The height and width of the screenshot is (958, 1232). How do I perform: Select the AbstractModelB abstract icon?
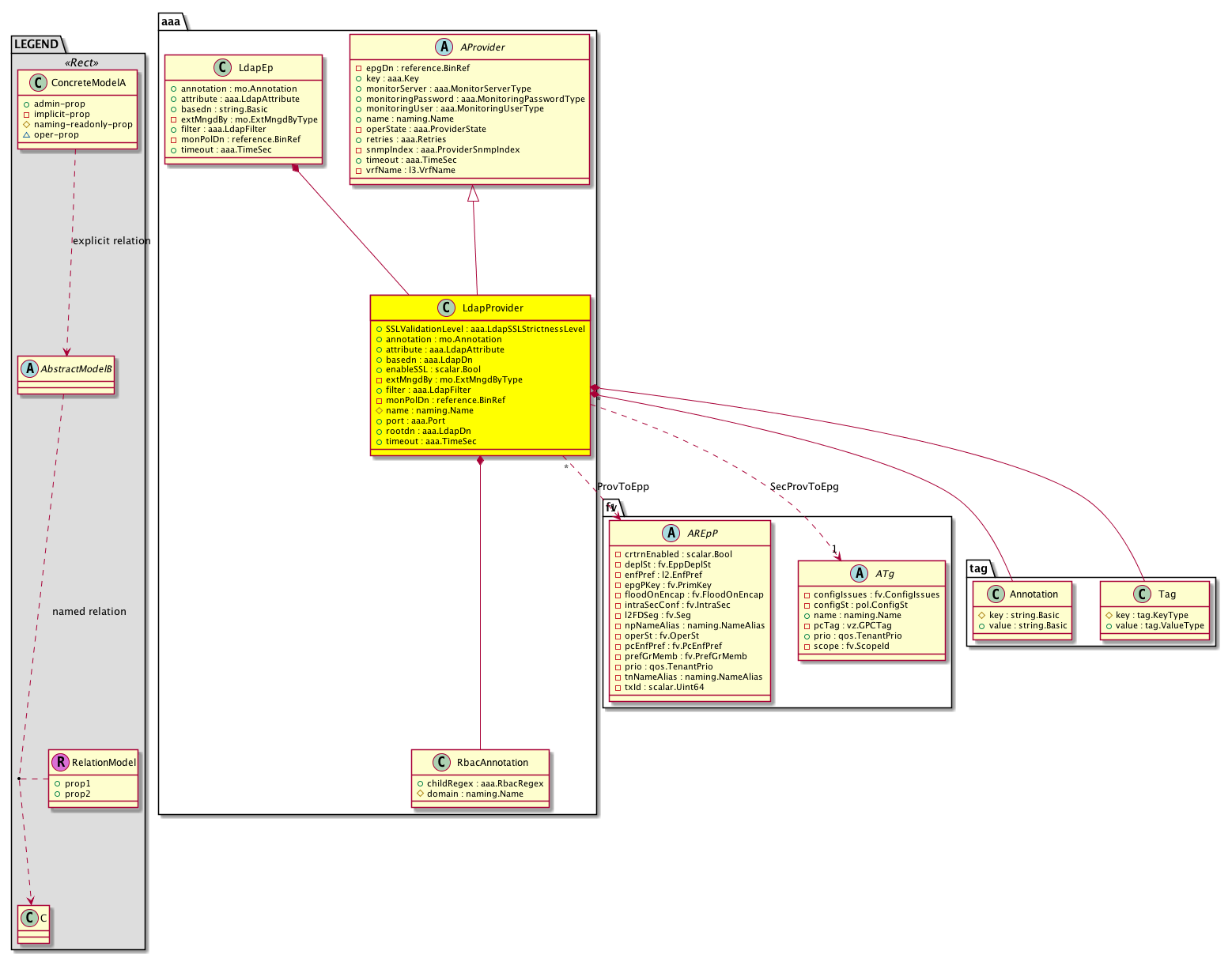click(x=29, y=368)
